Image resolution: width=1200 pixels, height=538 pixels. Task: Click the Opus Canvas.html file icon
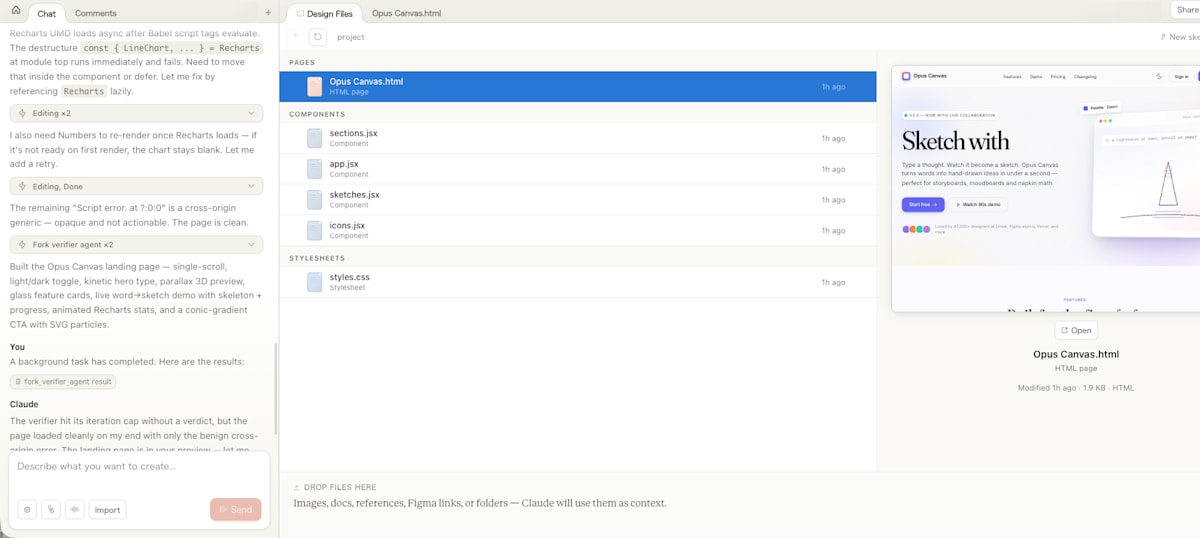(x=315, y=86)
